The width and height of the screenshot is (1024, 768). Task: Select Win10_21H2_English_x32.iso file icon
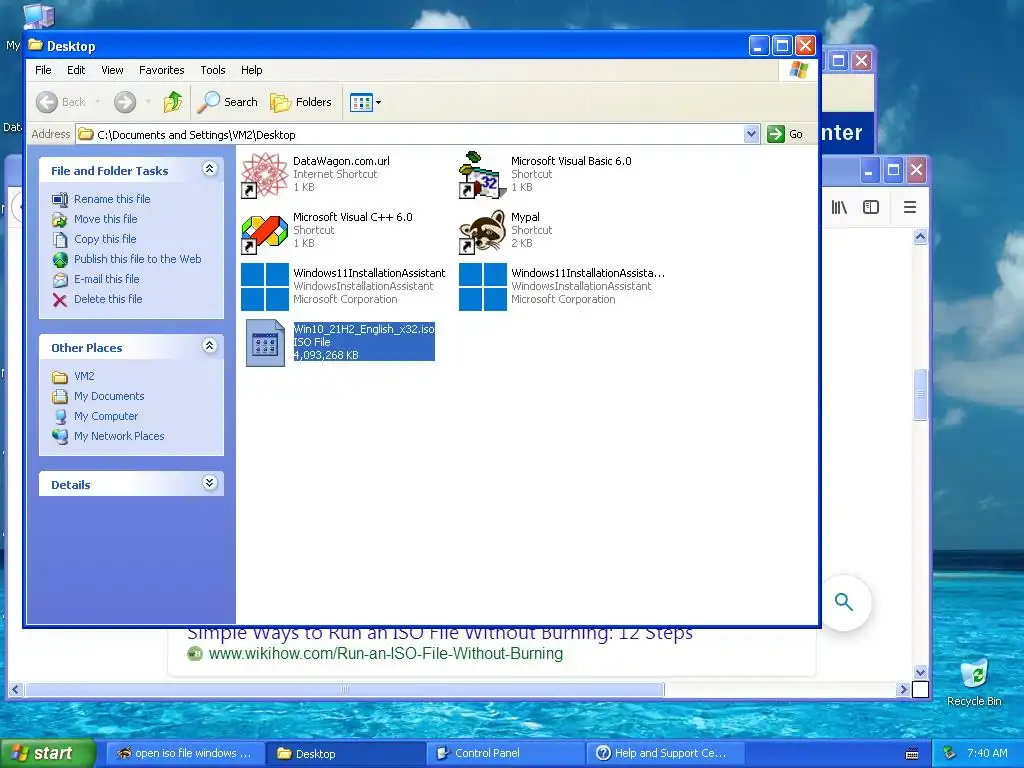264,343
